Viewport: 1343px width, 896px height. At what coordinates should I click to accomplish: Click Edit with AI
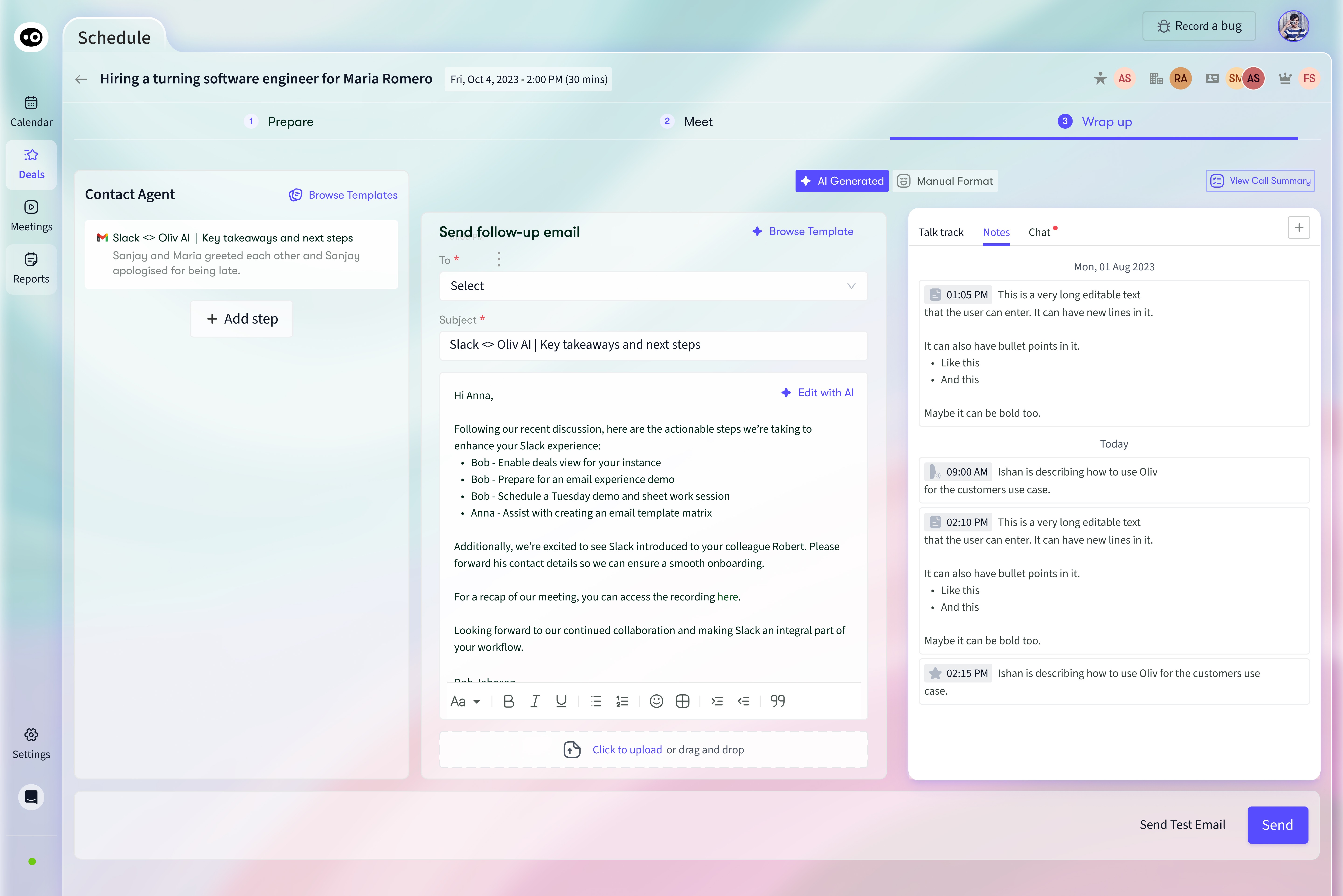click(x=817, y=393)
